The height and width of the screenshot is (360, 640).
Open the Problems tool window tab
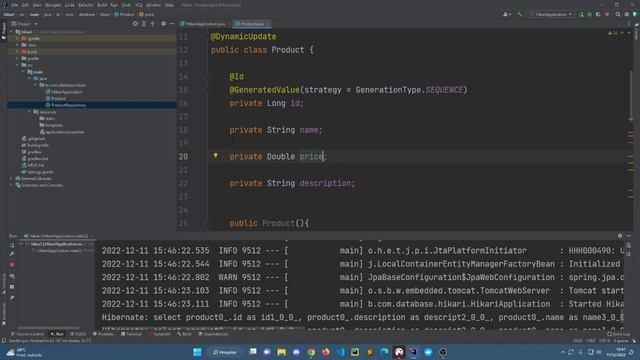pos(103,334)
